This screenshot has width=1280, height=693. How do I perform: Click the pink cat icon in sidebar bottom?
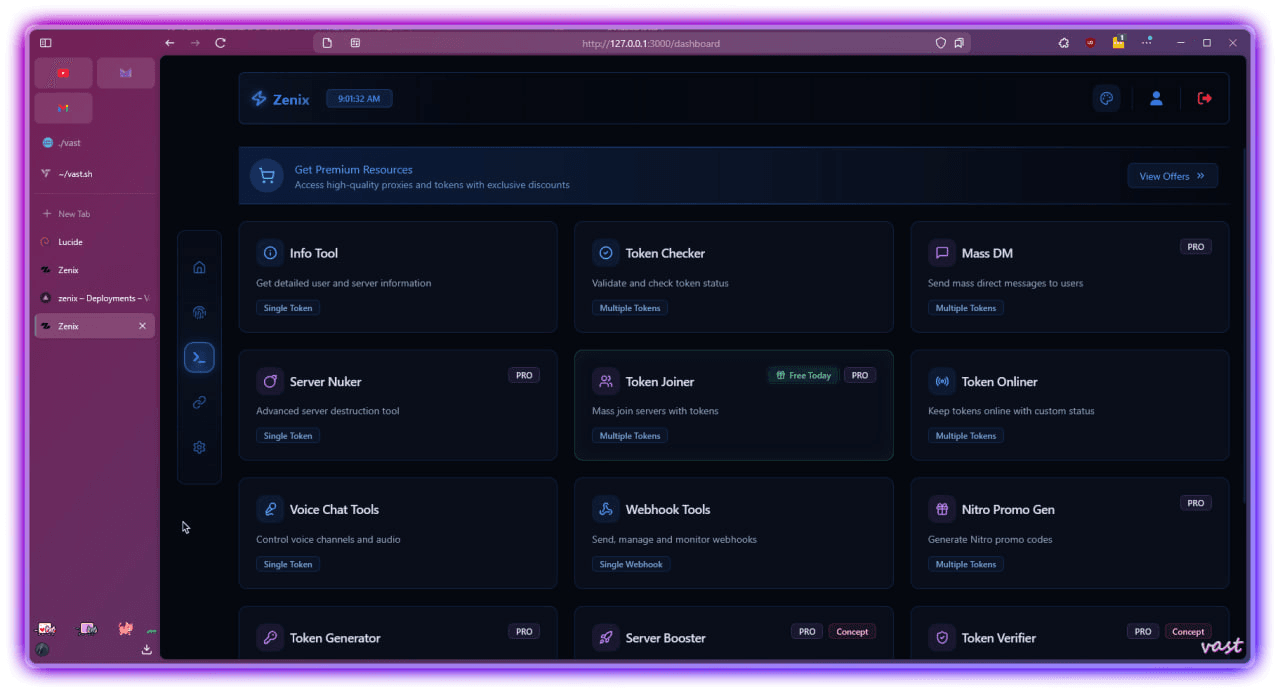[125, 629]
